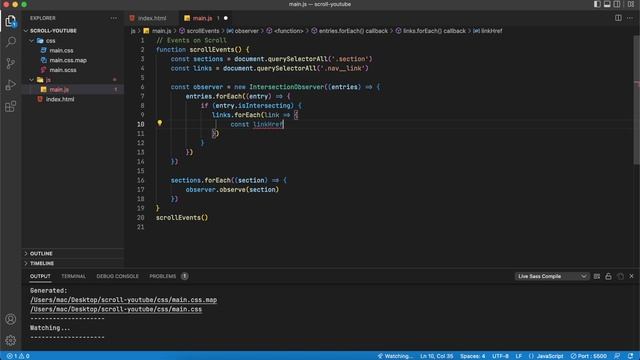Change file encoding UTF-8
Image resolution: width=640 pixels, height=360 pixels.
pyautogui.click(x=500, y=356)
